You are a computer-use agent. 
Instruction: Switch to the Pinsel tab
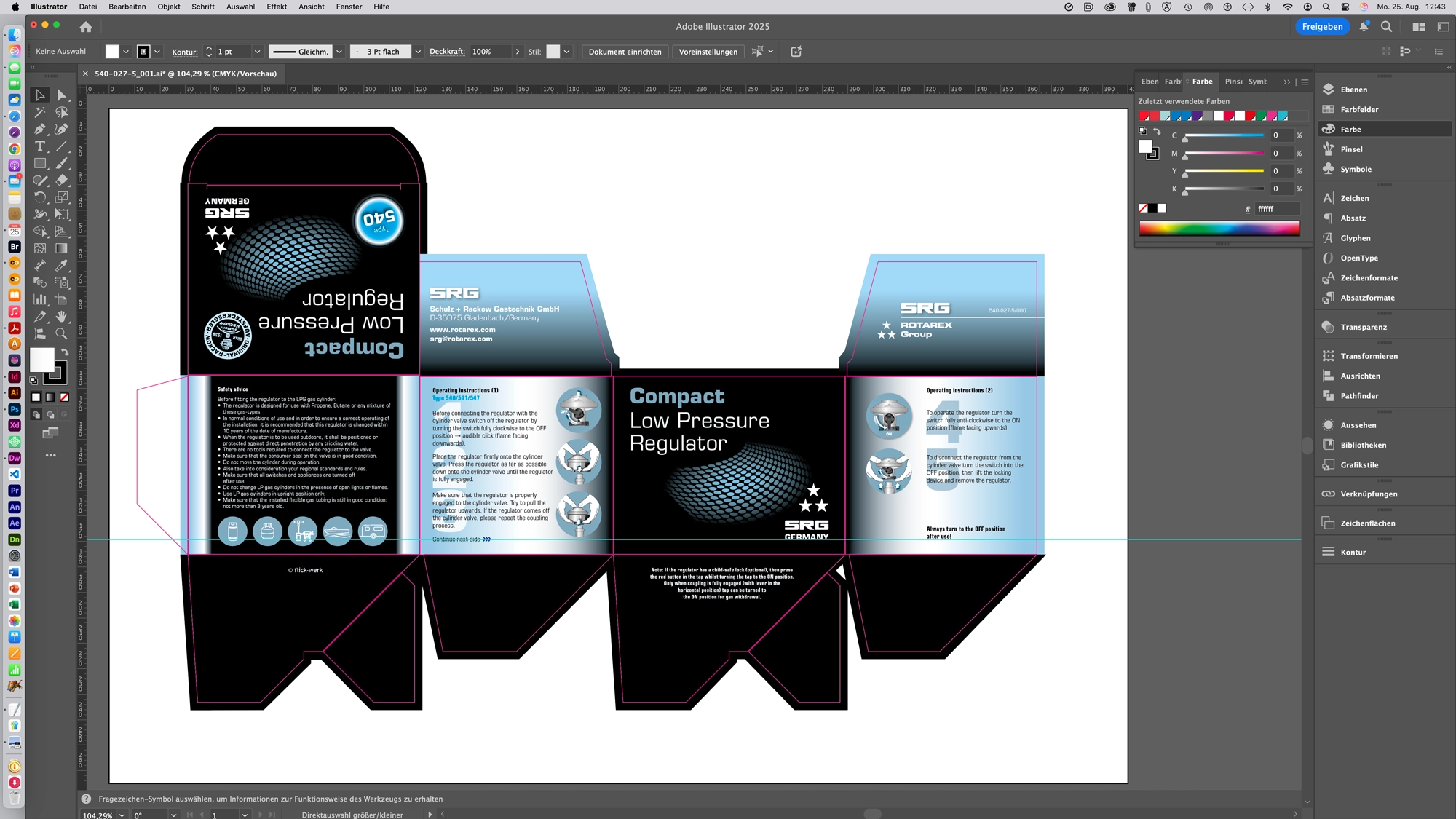pyautogui.click(x=1233, y=82)
